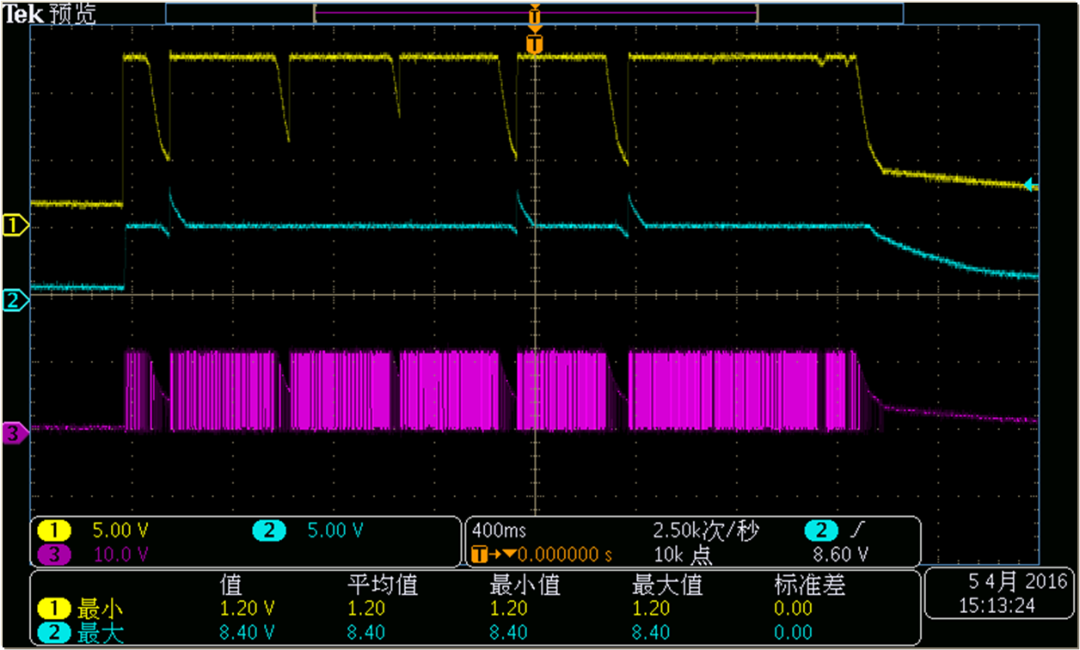The width and height of the screenshot is (1080, 650).
Task: Click channel 2's 0.00 standard deviation value
Action: click(793, 632)
